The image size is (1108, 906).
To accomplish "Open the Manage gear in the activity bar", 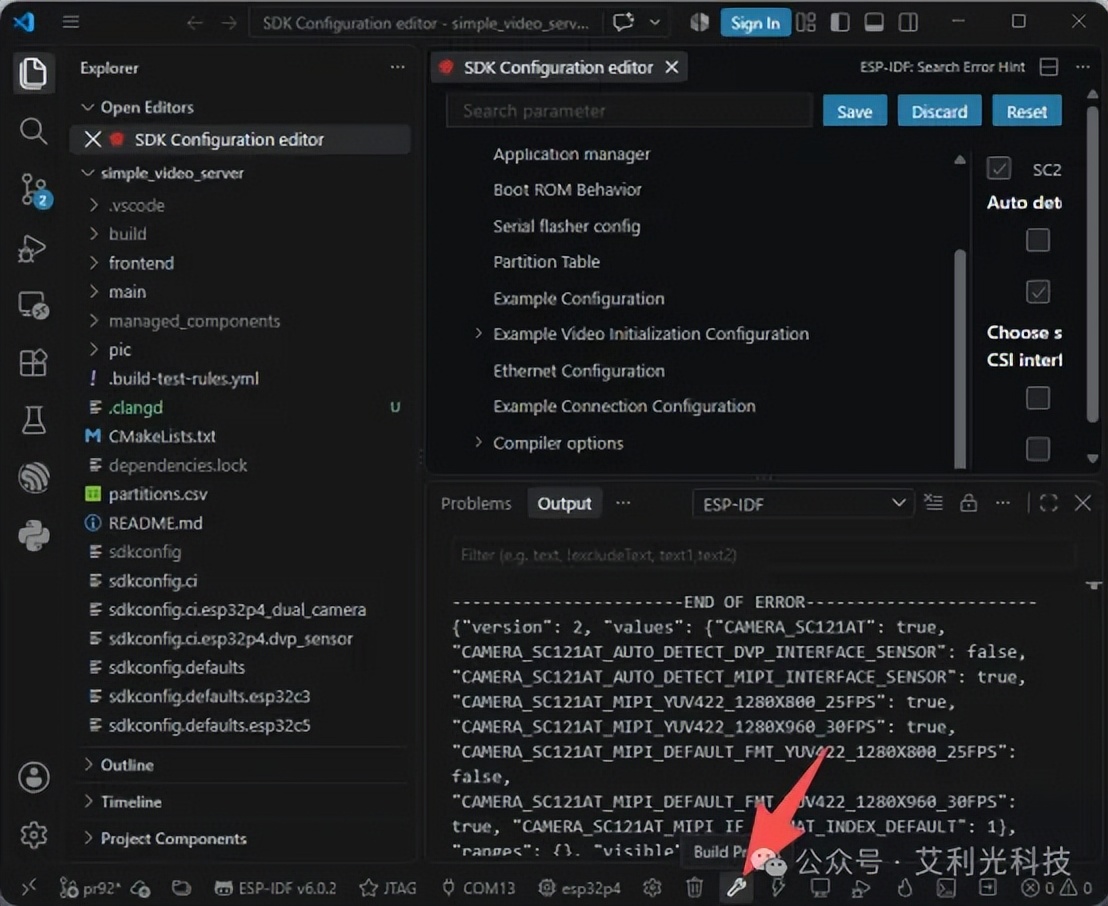I will tap(33, 835).
